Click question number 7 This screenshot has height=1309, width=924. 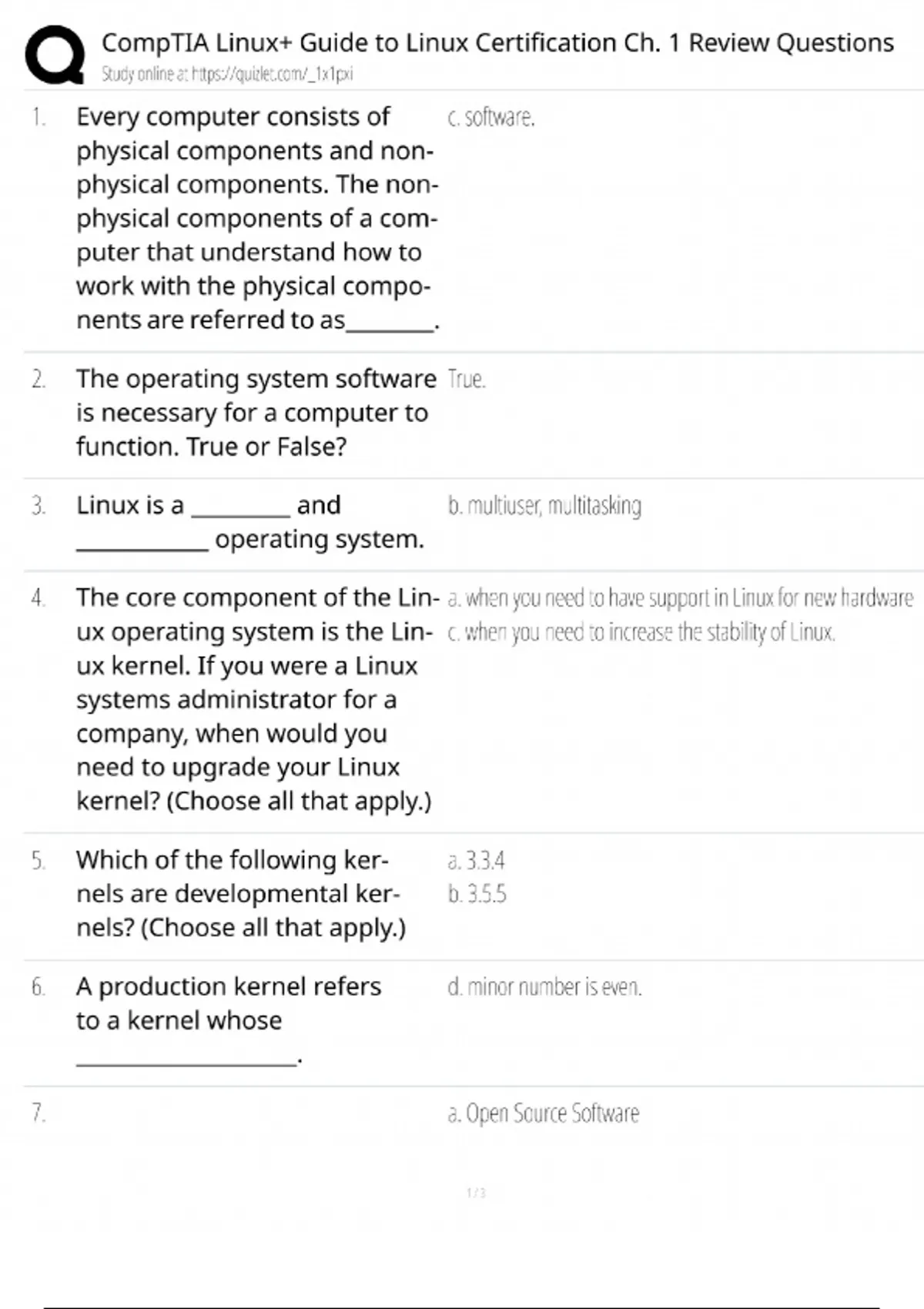pos(38,1113)
